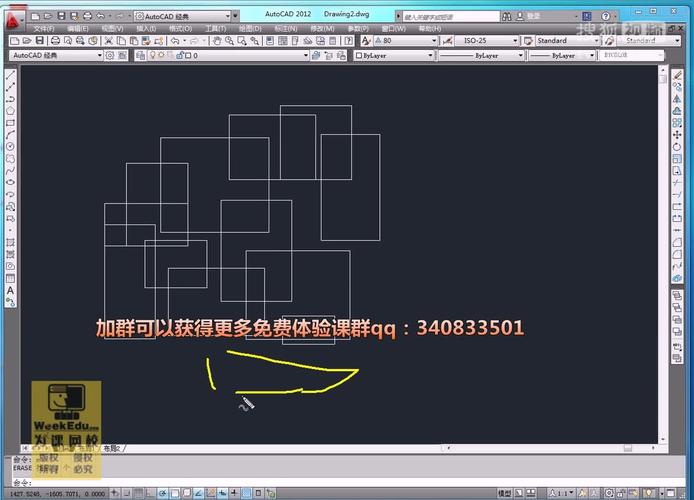Open the 修改(M) menu
694x500 pixels.
click(322, 28)
